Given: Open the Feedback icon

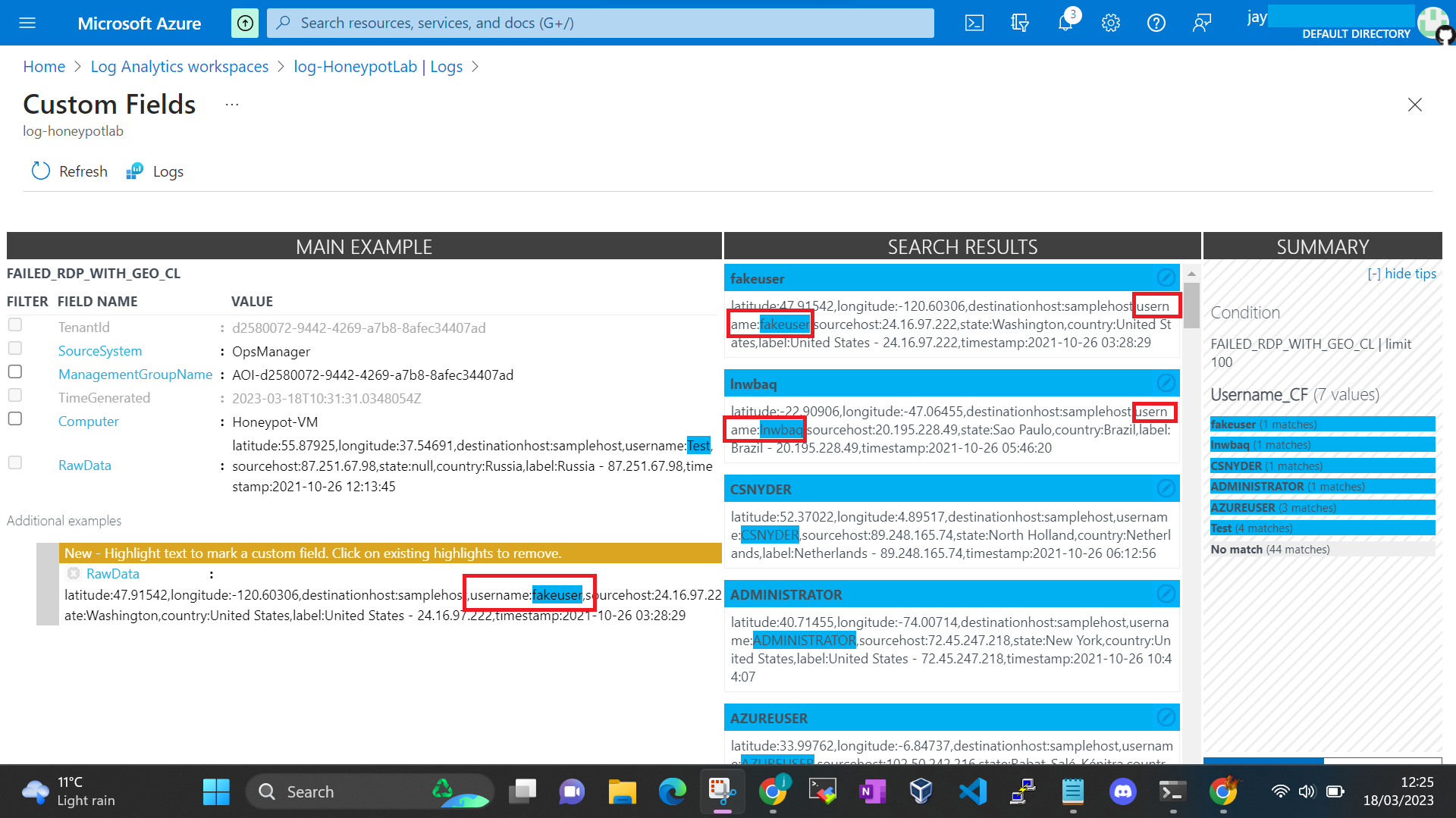Looking at the screenshot, I should (x=1202, y=23).
